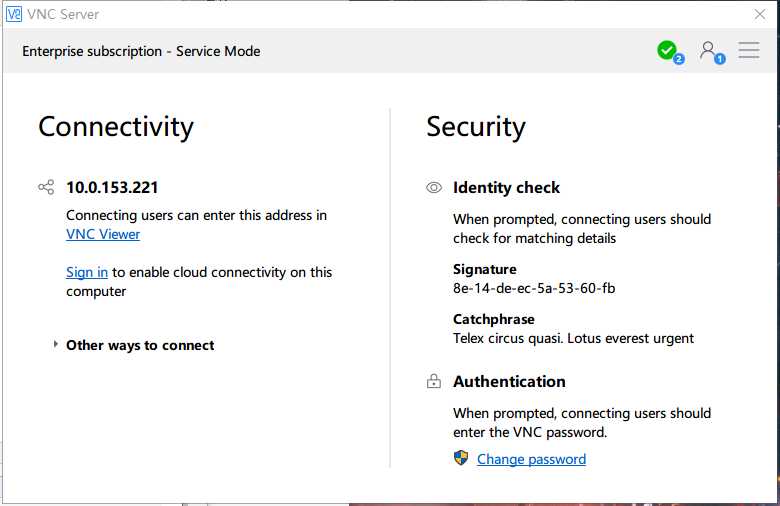Click the catchphrase text
780x506 pixels.
(x=573, y=338)
